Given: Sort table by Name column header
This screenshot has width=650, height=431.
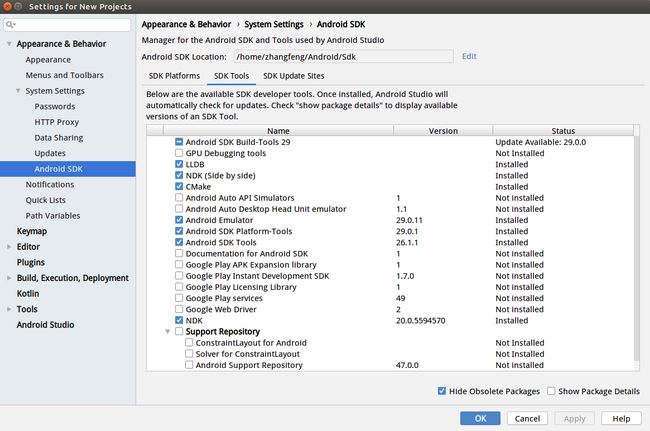Looking at the screenshot, I should [278, 131].
